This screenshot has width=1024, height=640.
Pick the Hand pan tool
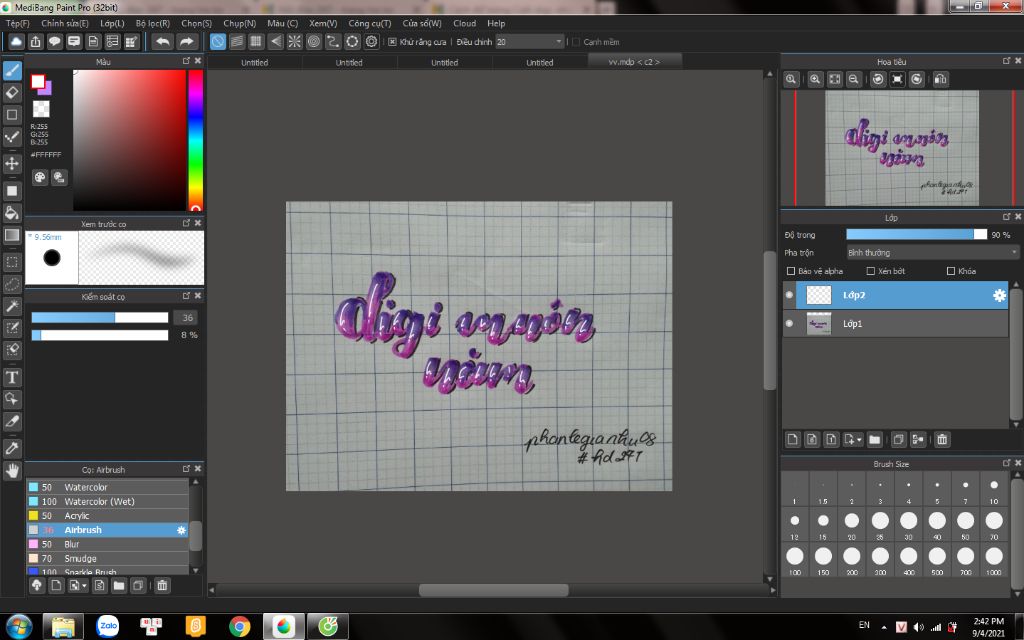[13, 470]
